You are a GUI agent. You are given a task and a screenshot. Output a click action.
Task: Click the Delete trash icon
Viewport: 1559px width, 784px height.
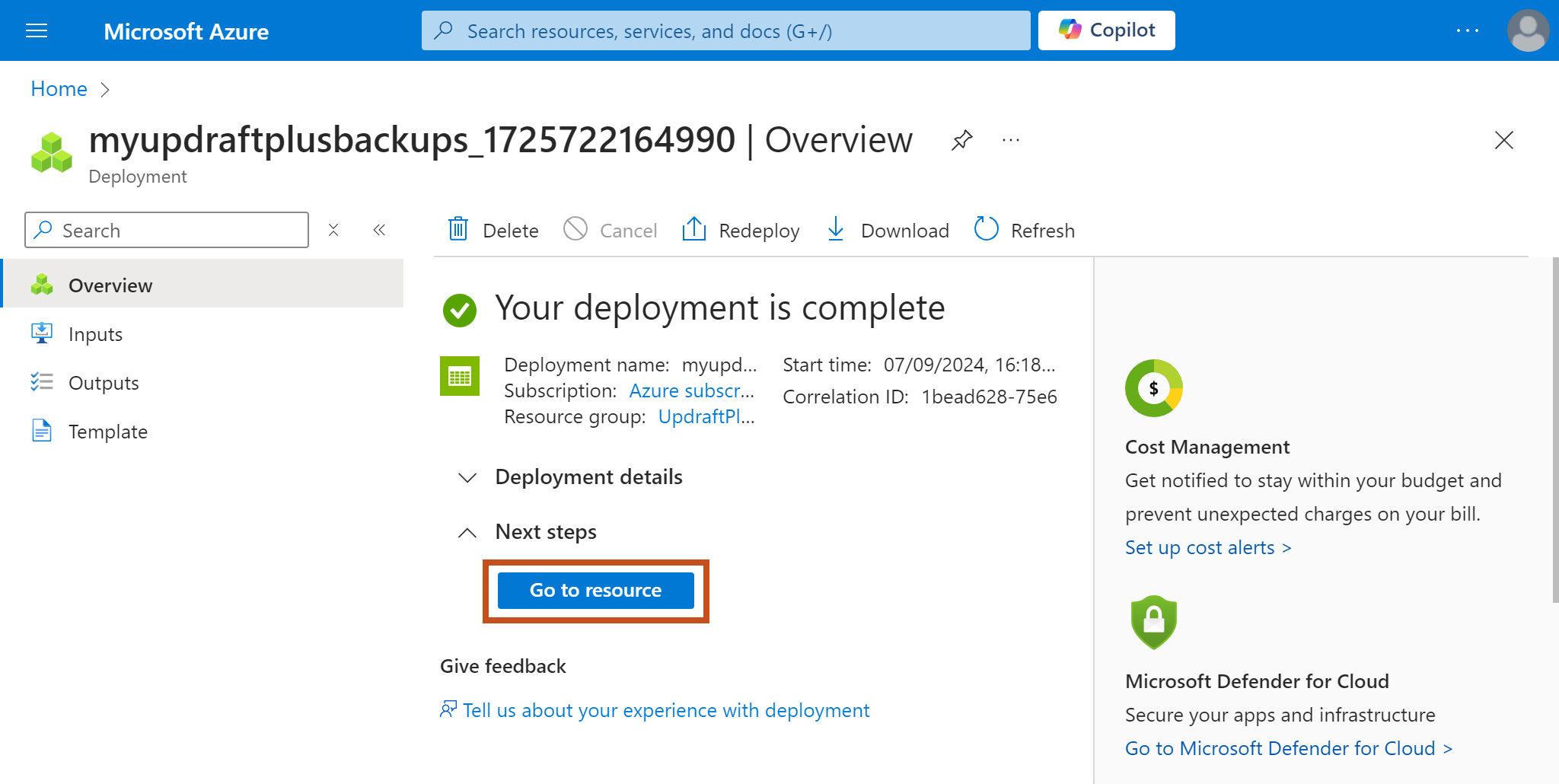(x=458, y=229)
